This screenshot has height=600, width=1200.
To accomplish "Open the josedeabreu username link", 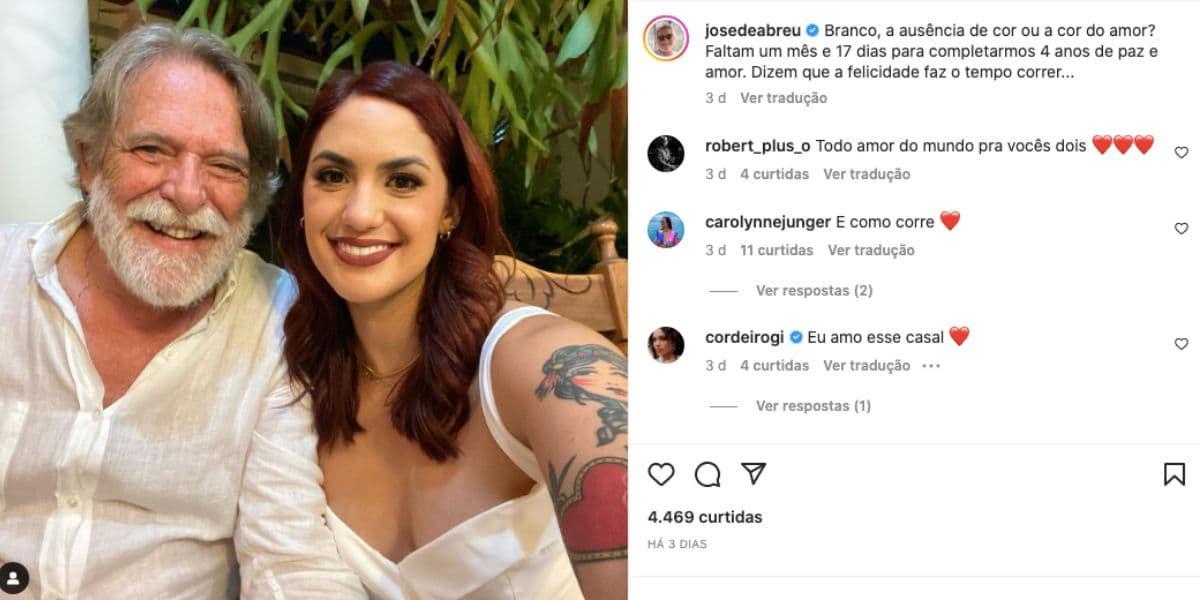I will [x=752, y=30].
